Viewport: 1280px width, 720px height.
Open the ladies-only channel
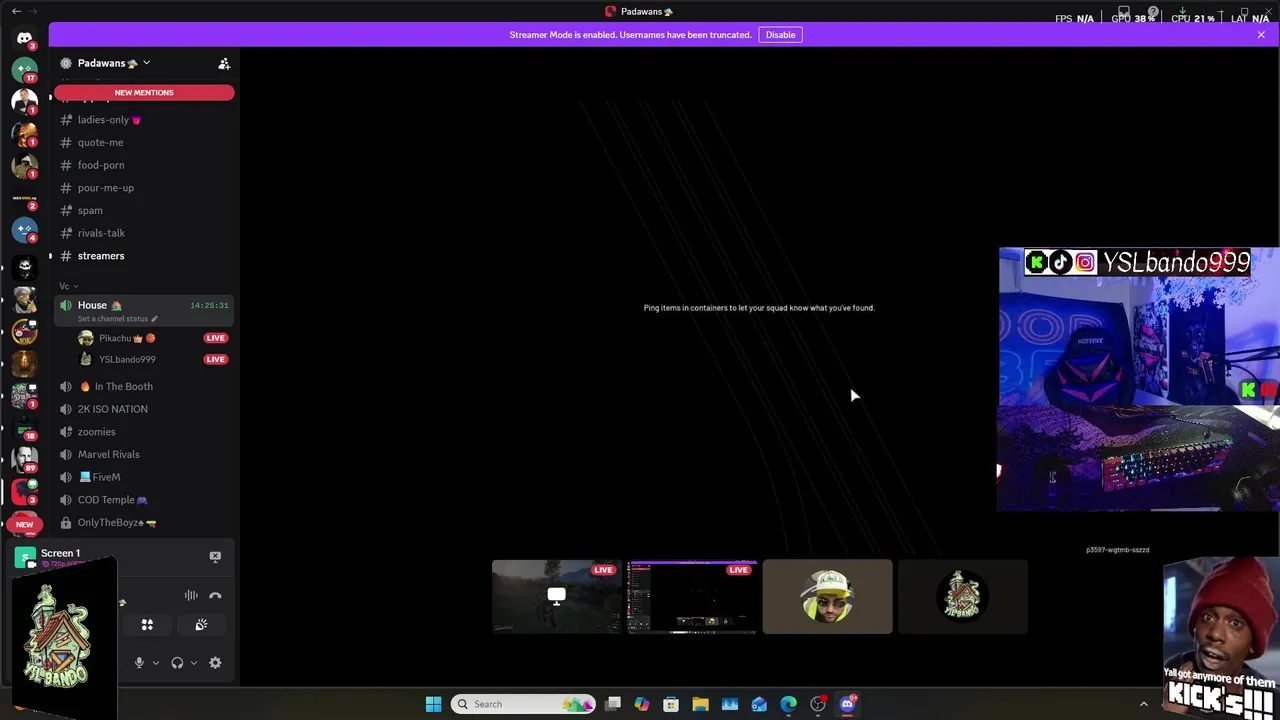pos(144,120)
